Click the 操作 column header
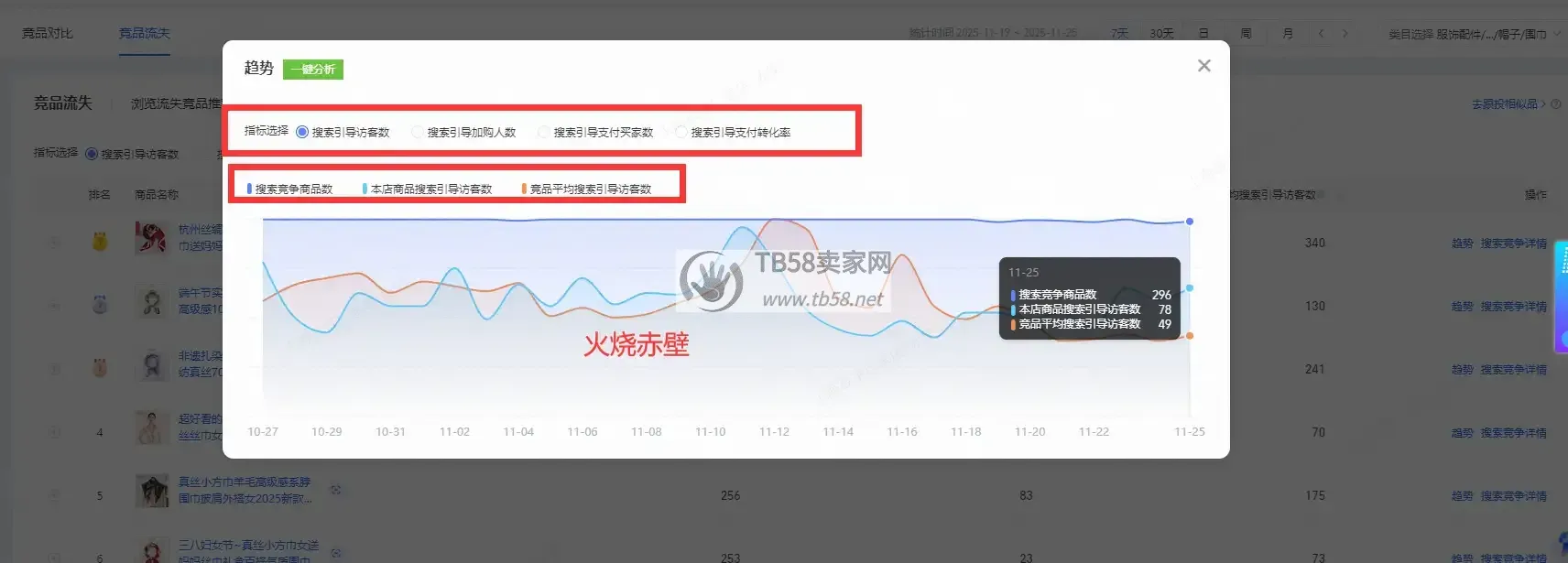Image resolution: width=1568 pixels, height=563 pixels. pos(1536,195)
